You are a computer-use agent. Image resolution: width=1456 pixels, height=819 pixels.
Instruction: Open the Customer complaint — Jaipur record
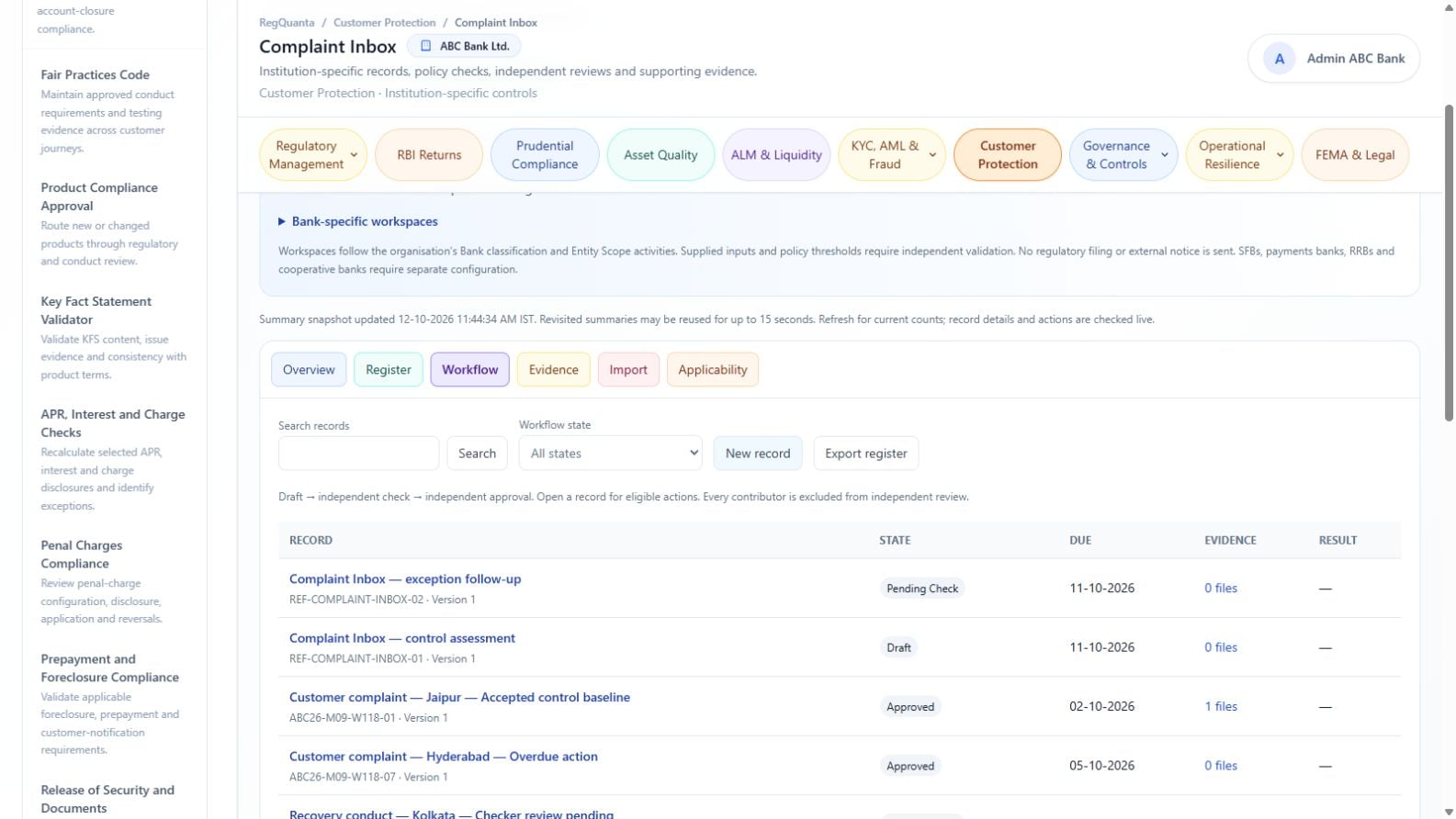point(459,698)
